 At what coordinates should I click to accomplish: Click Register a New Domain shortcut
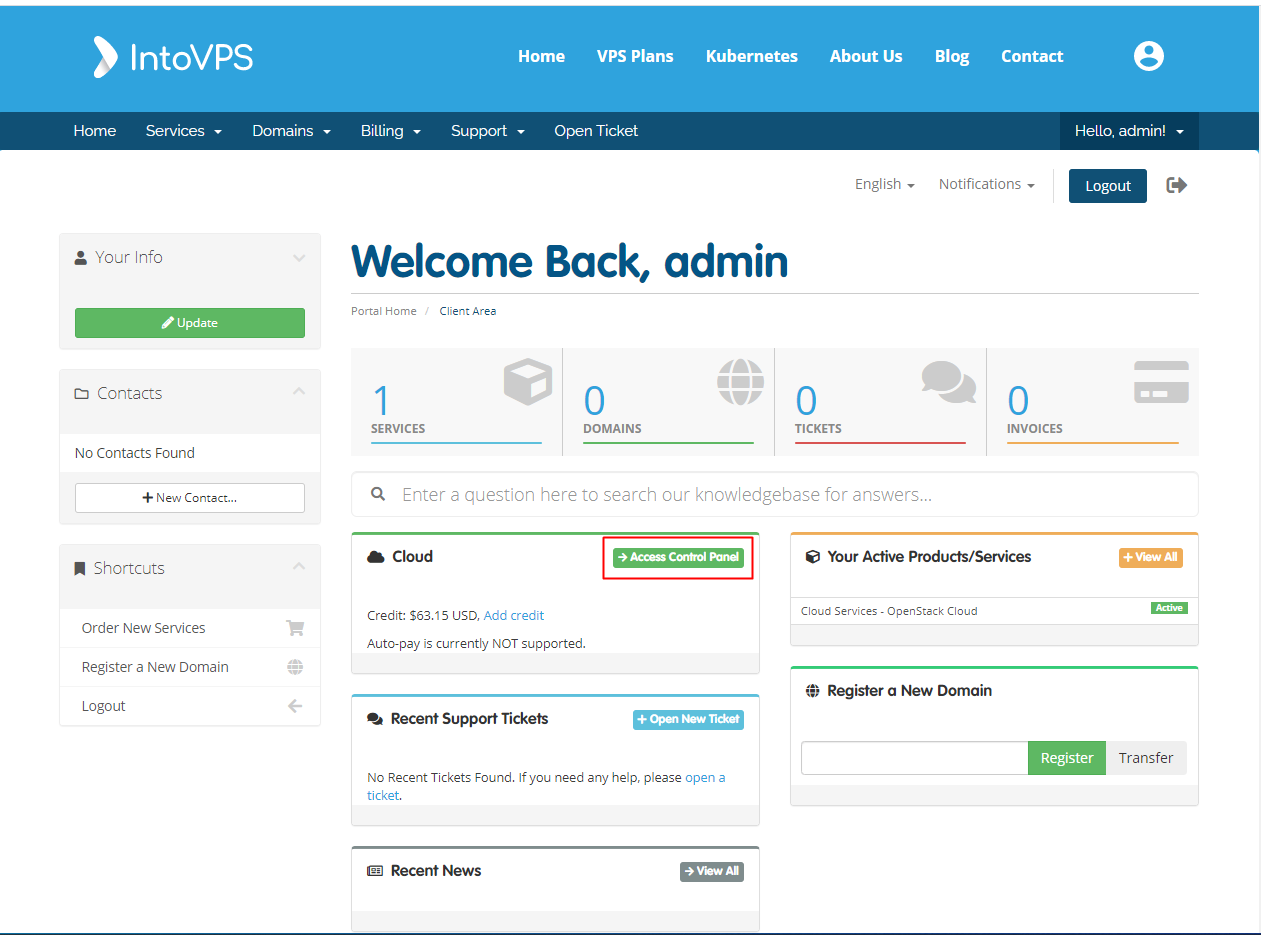tap(190, 667)
